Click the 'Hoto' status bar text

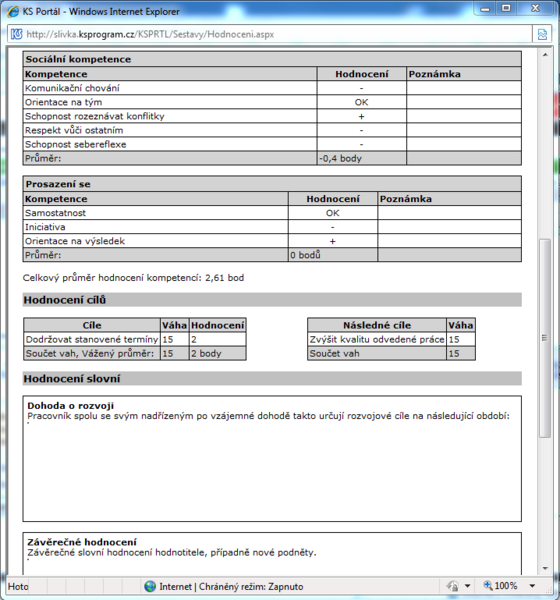pos(18,587)
